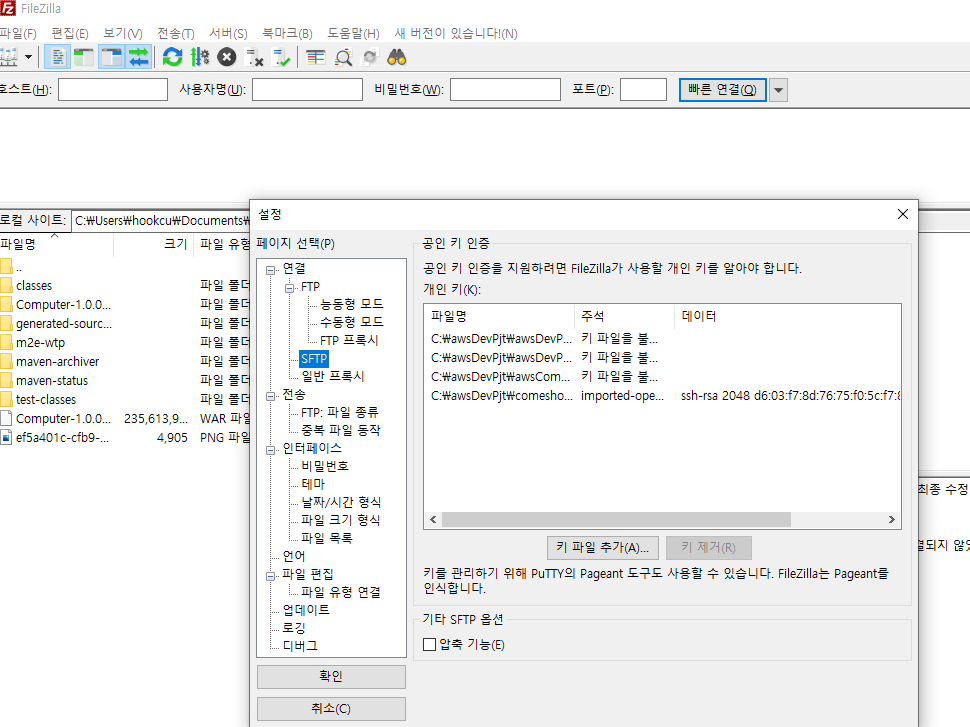
Task: Click reconnect to last server icon
Action: (x=281, y=58)
